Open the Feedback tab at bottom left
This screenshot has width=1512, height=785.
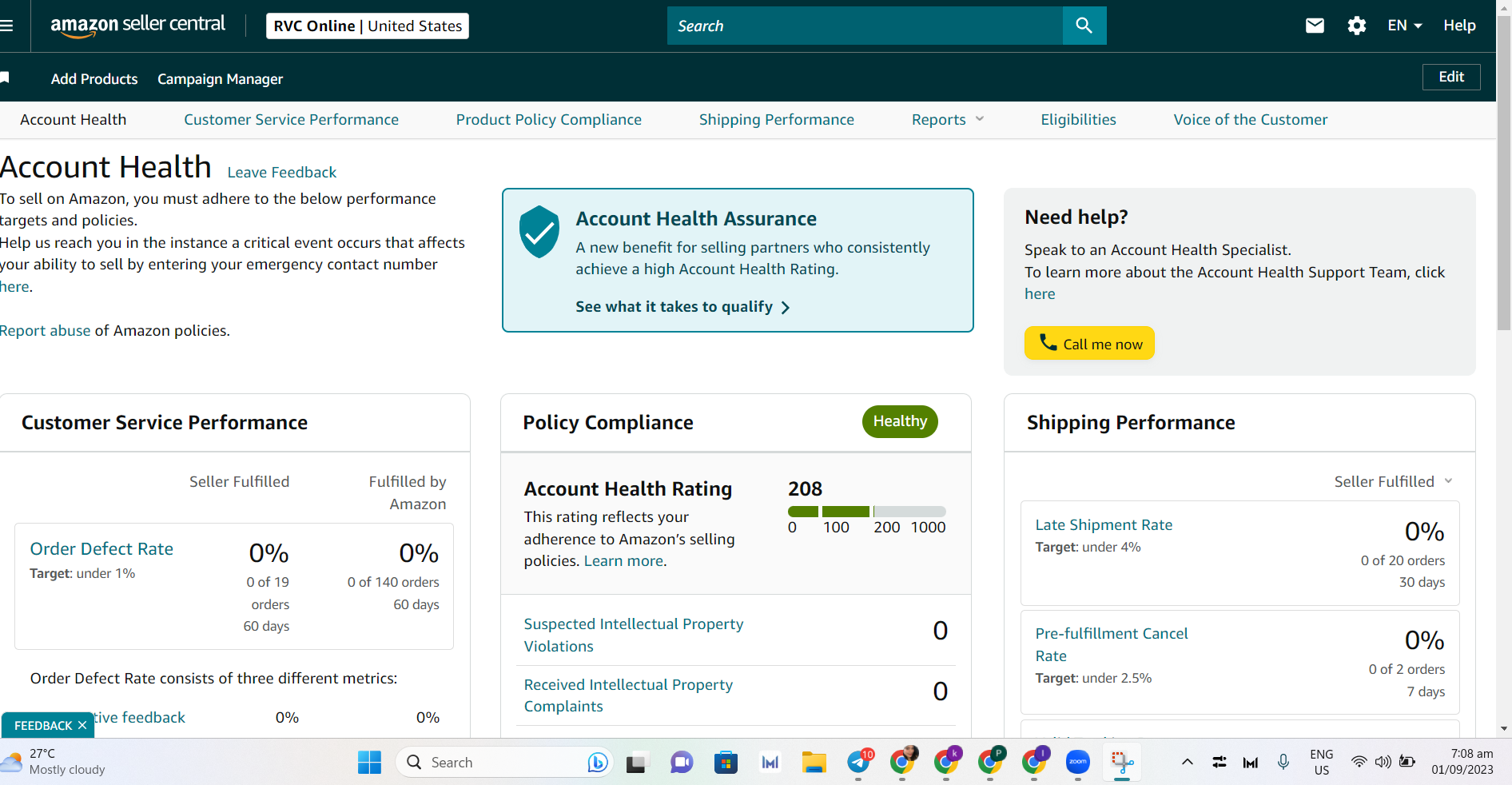pos(43,726)
